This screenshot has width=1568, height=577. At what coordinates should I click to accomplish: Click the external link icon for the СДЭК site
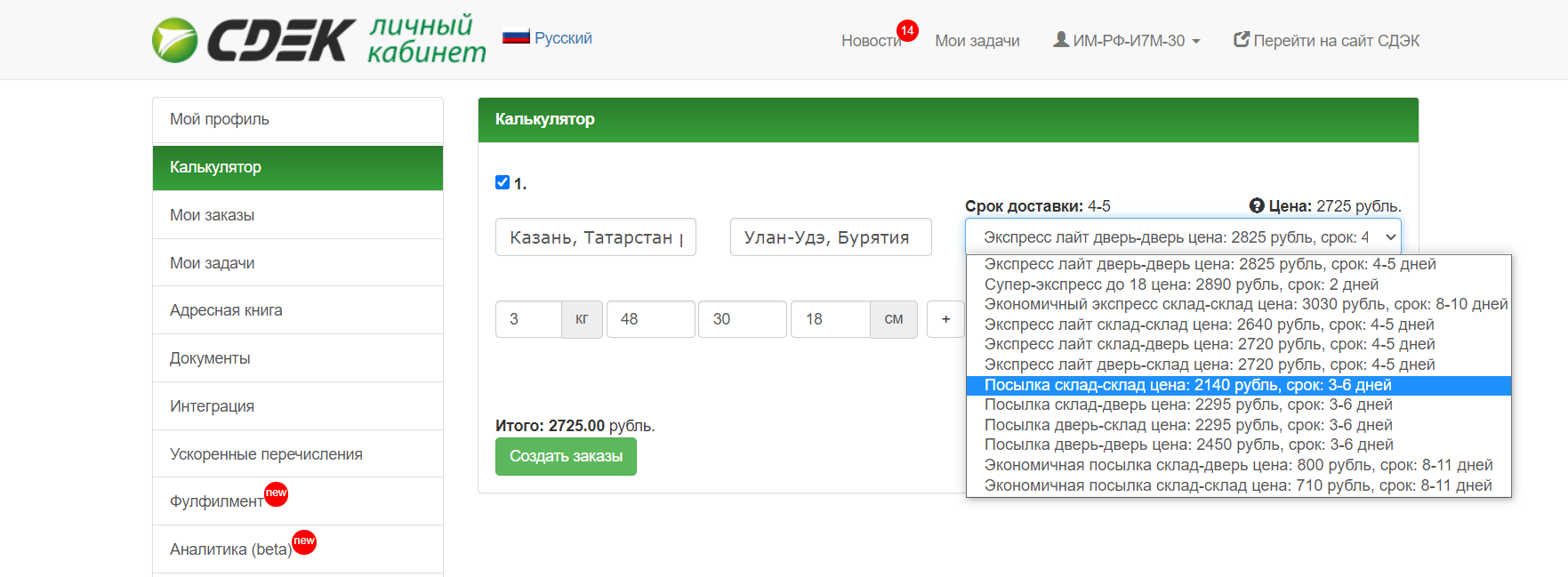[1242, 40]
